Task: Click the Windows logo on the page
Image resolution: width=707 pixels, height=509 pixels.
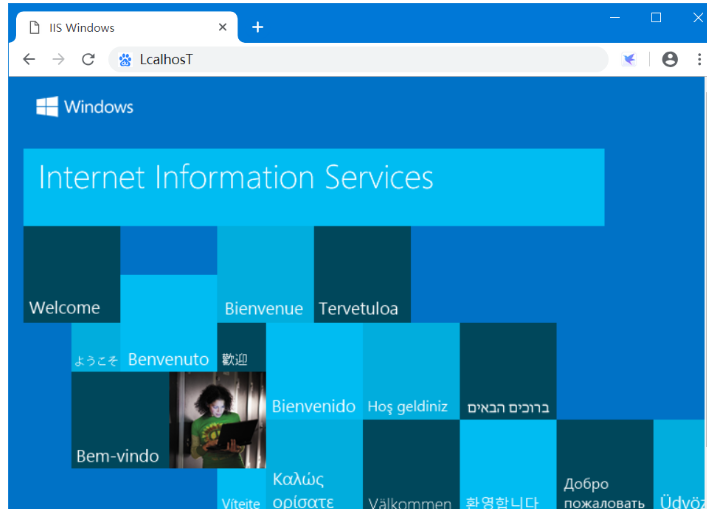Action: click(85, 107)
